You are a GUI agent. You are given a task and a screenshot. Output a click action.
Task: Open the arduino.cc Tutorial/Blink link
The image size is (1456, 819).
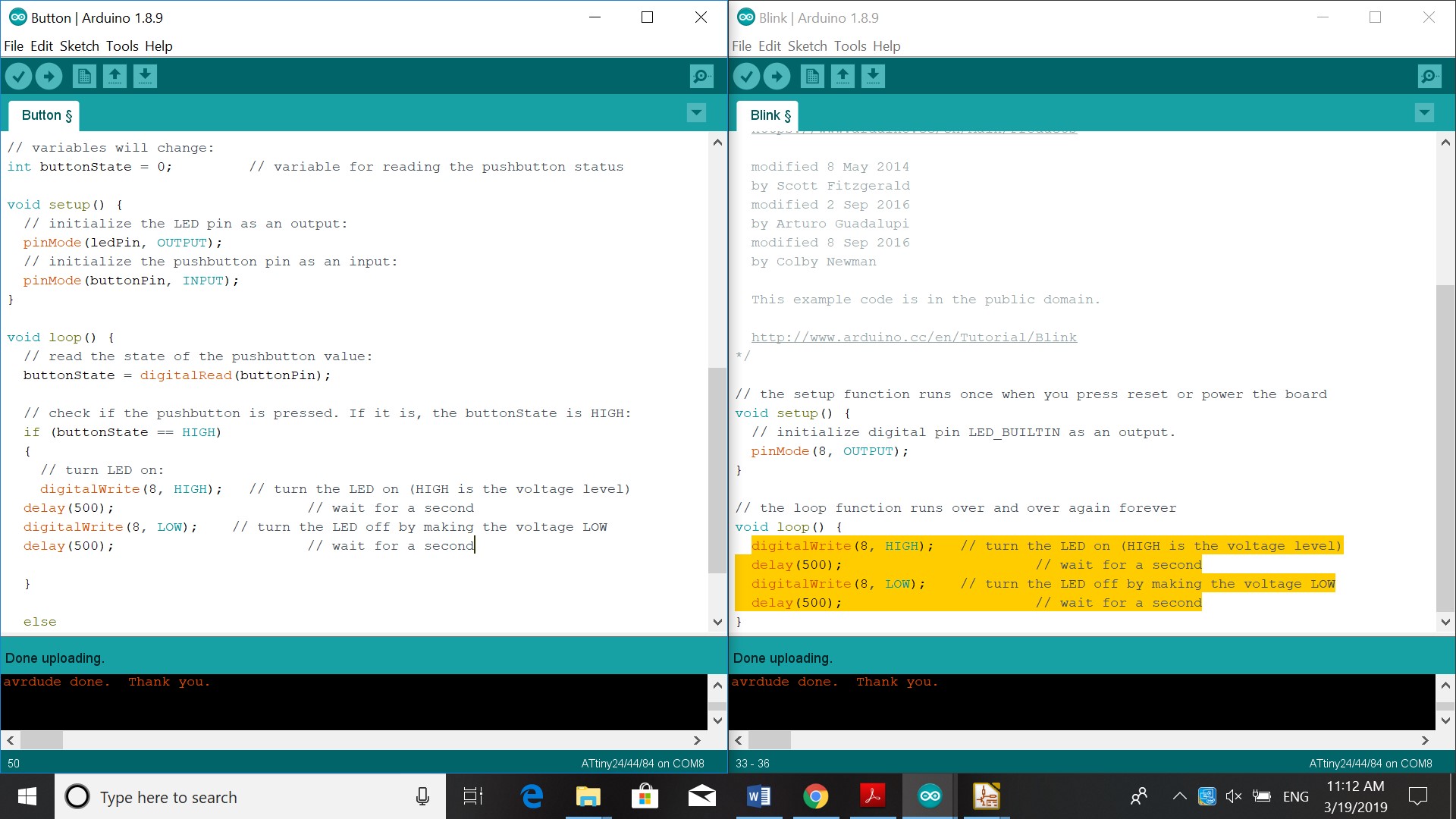[914, 337]
